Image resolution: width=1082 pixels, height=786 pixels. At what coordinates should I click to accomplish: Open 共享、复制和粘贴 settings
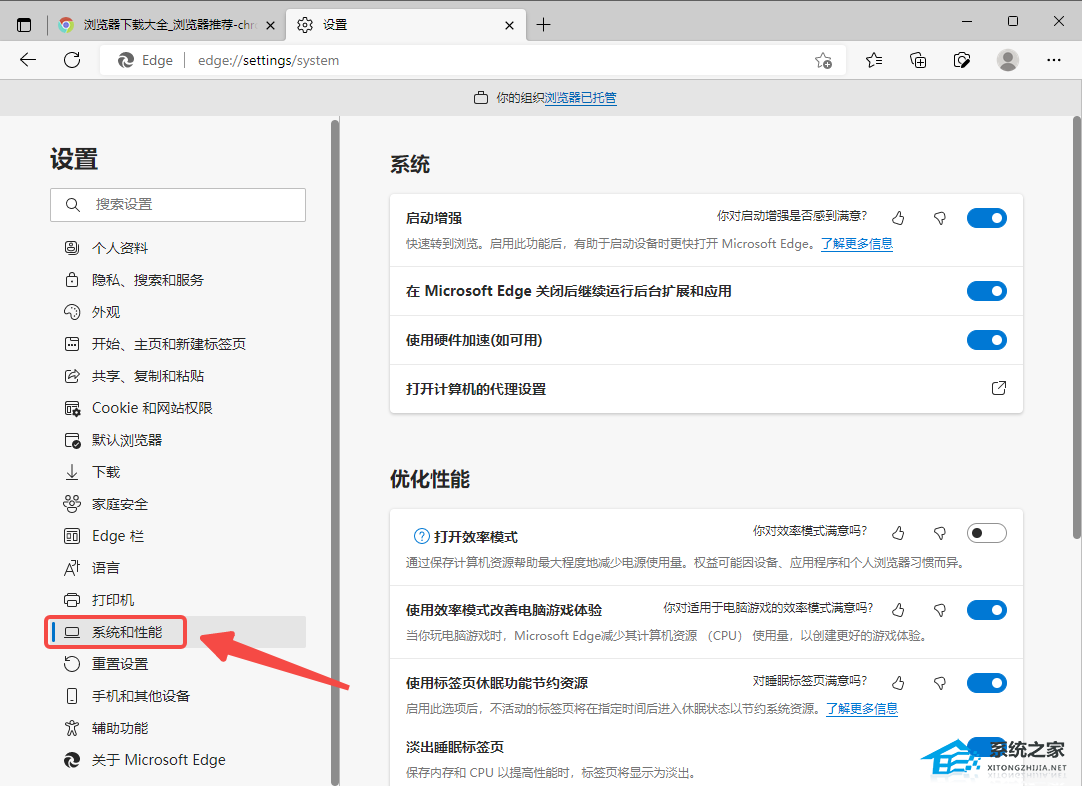pos(178,376)
